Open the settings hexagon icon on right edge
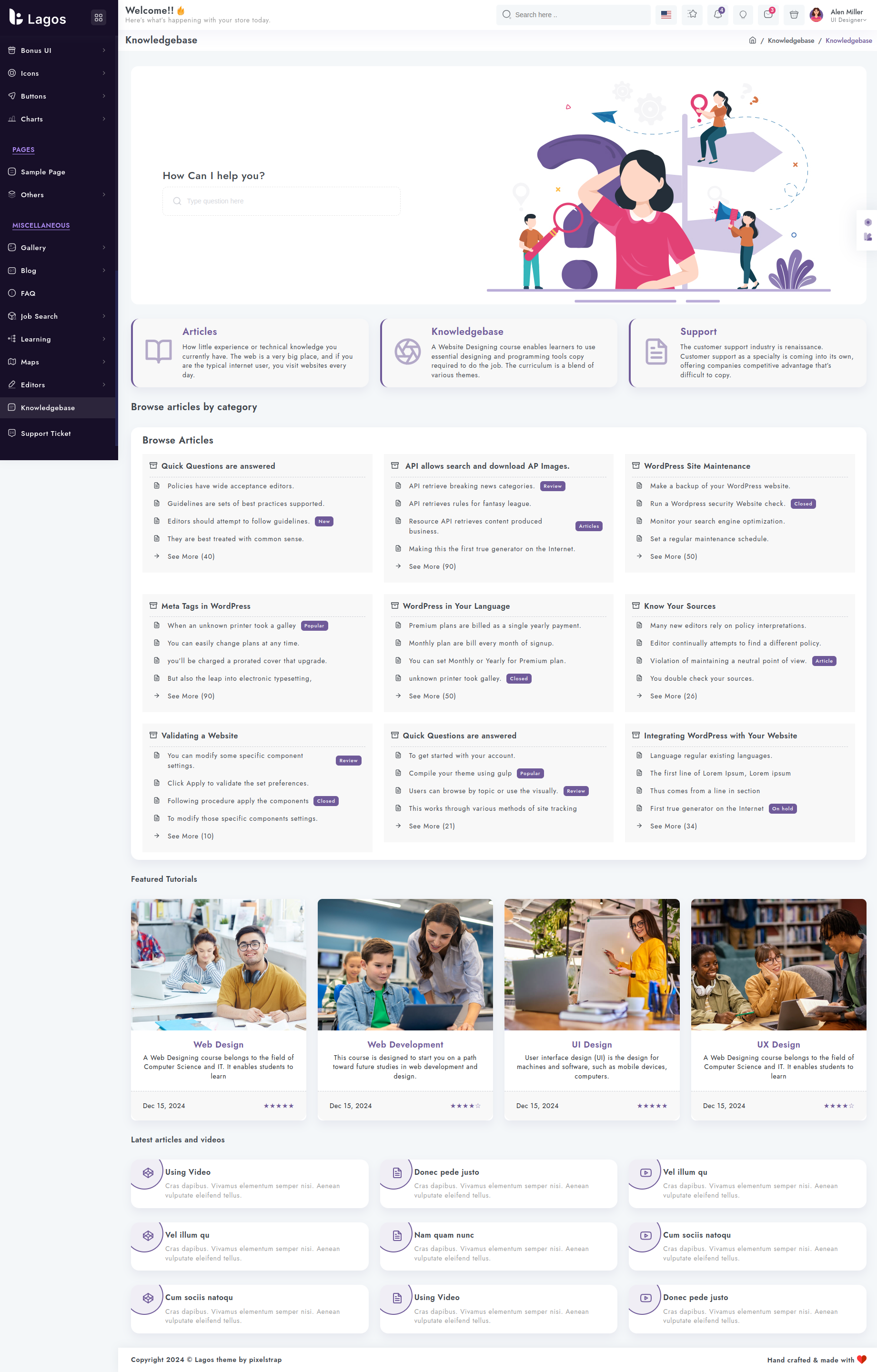Viewport: 877px width, 1372px height. [867, 222]
